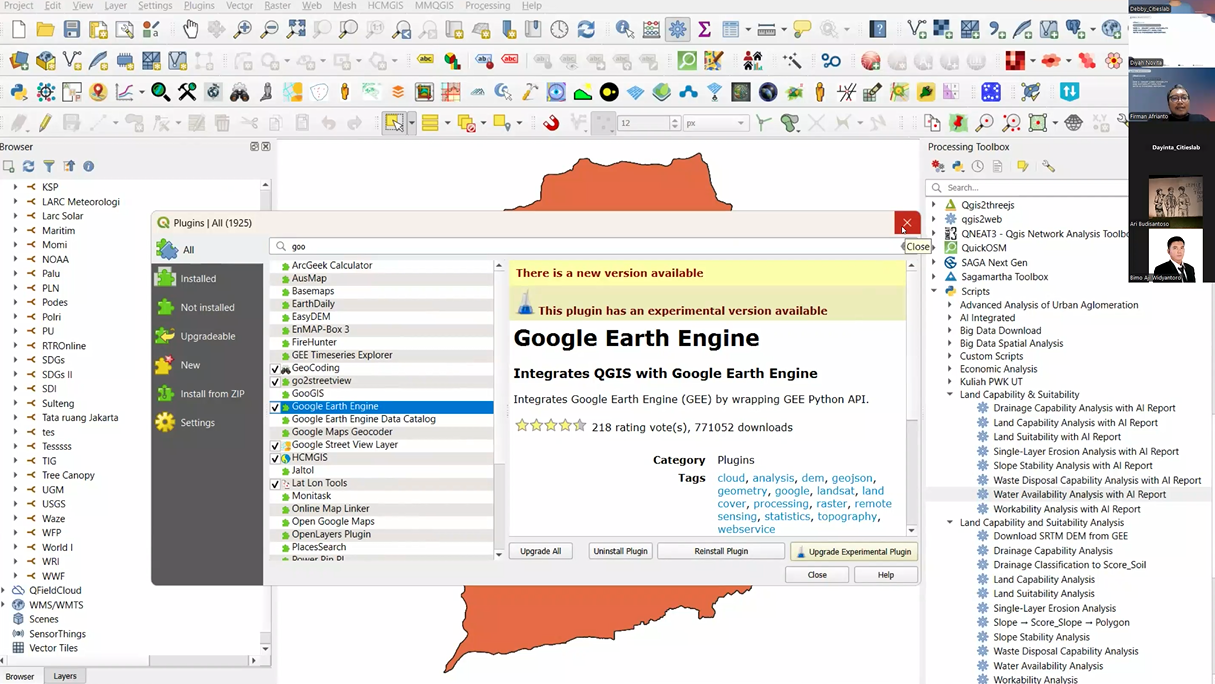Select the Zoom In magnifier tool
Image resolution: width=1215 pixels, height=684 pixels.
click(x=243, y=30)
